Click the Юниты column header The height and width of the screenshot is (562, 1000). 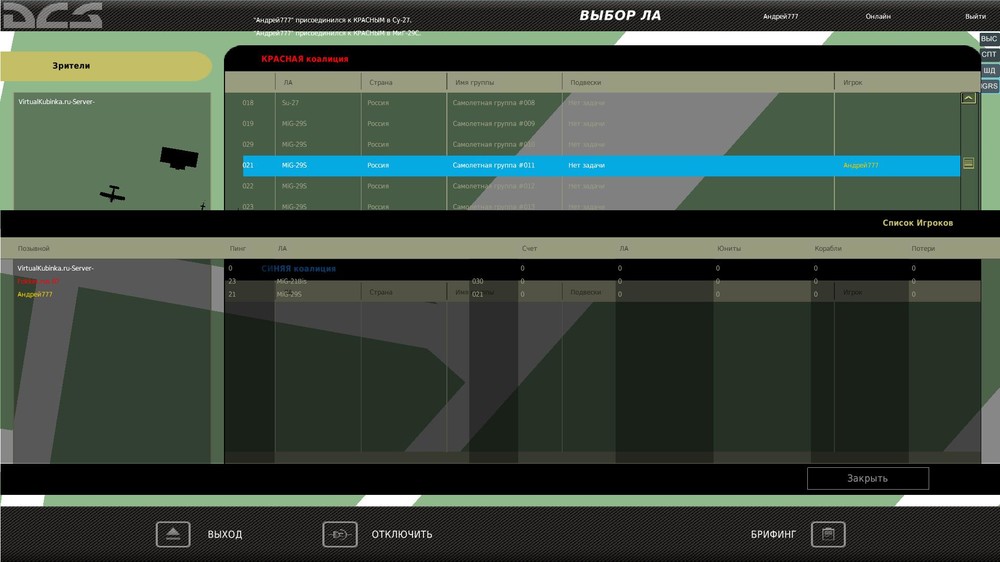729,249
